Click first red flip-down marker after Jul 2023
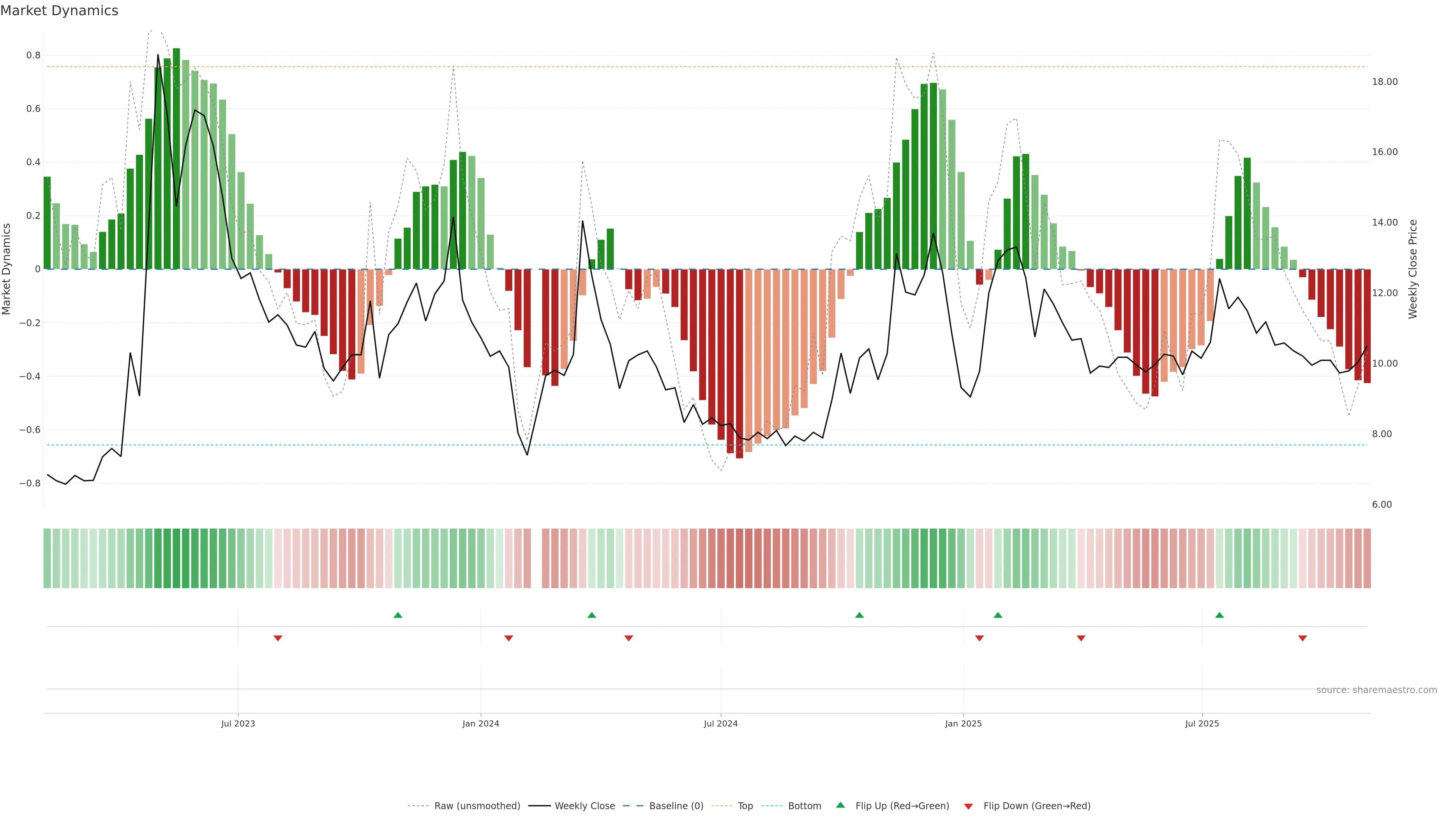The height and width of the screenshot is (819, 1456). click(x=278, y=638)
